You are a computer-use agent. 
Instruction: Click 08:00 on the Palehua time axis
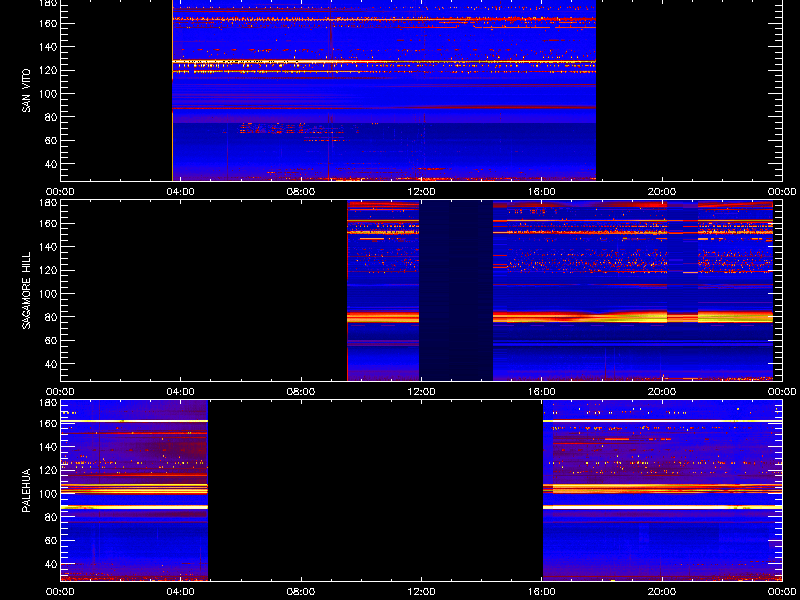pos(301,592)
